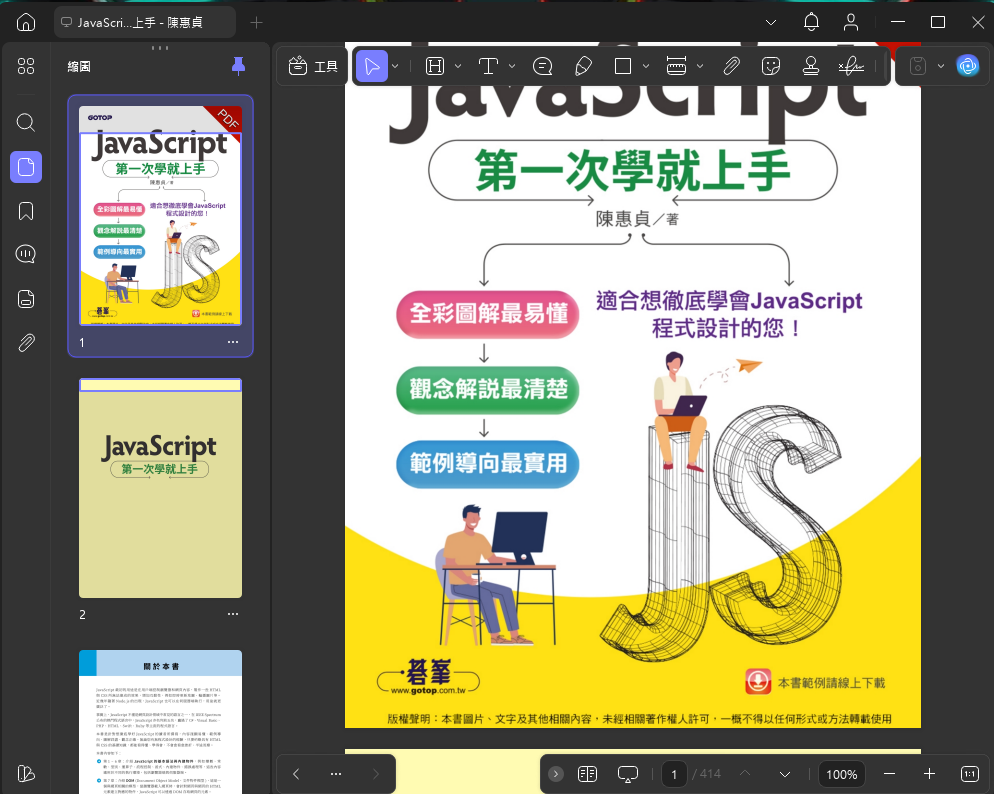Open a new tab with plus

tap(257, 22)
